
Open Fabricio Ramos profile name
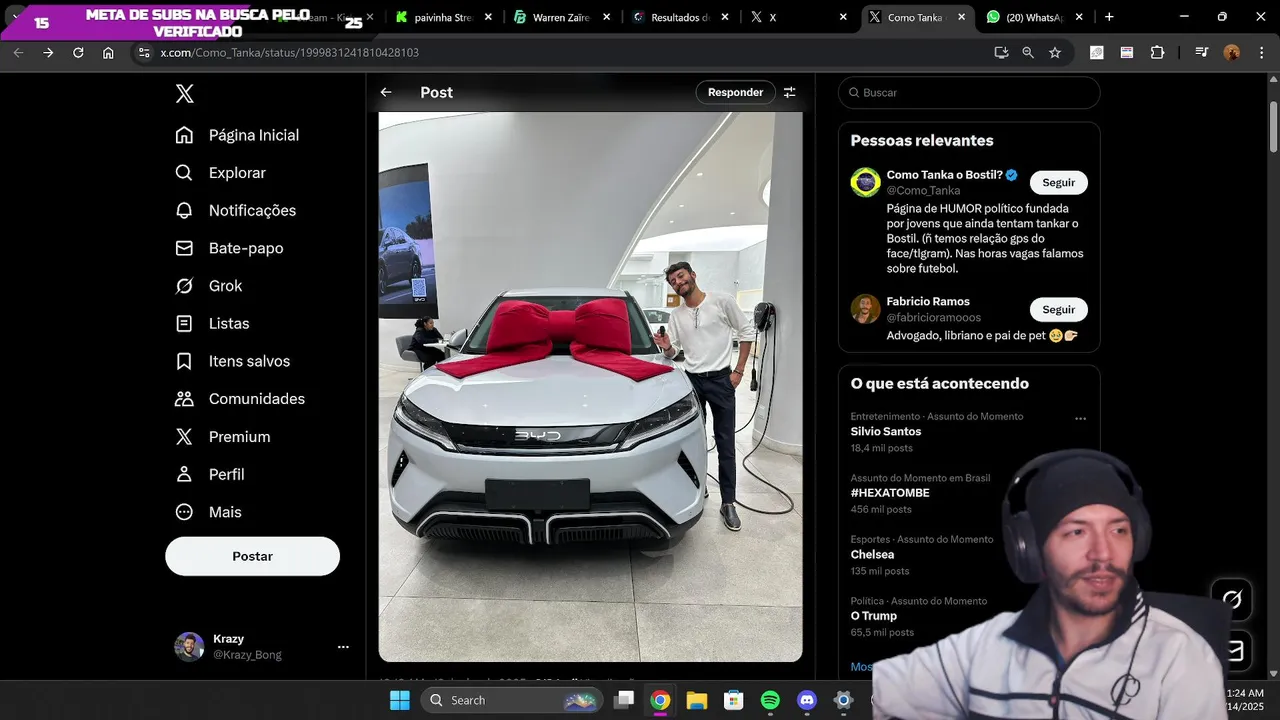[928, 301]
